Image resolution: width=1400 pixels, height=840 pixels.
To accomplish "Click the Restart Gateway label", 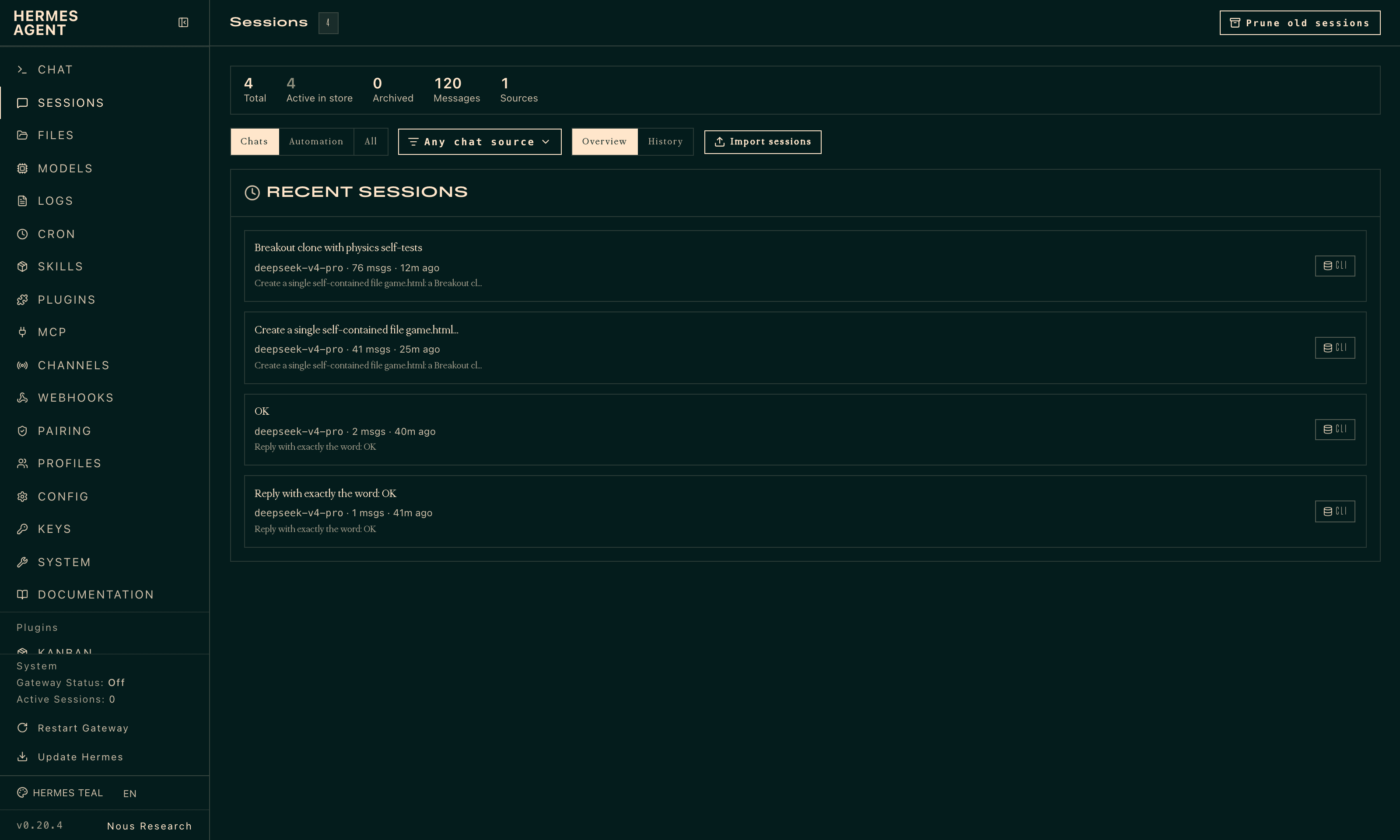I will pos(83,728).
